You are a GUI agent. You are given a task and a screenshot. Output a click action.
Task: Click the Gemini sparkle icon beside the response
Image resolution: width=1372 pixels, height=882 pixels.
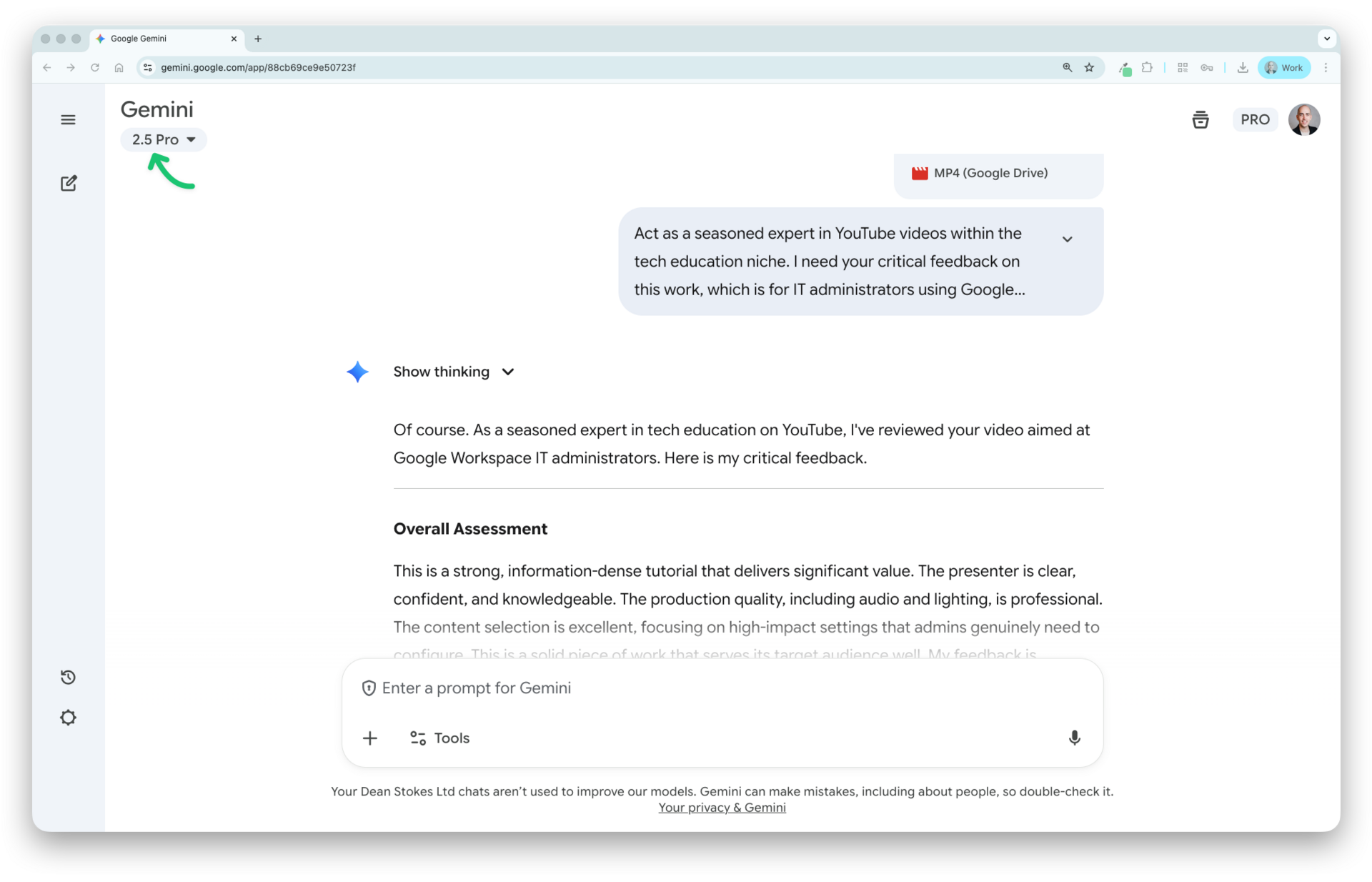[x=357, y=372]
